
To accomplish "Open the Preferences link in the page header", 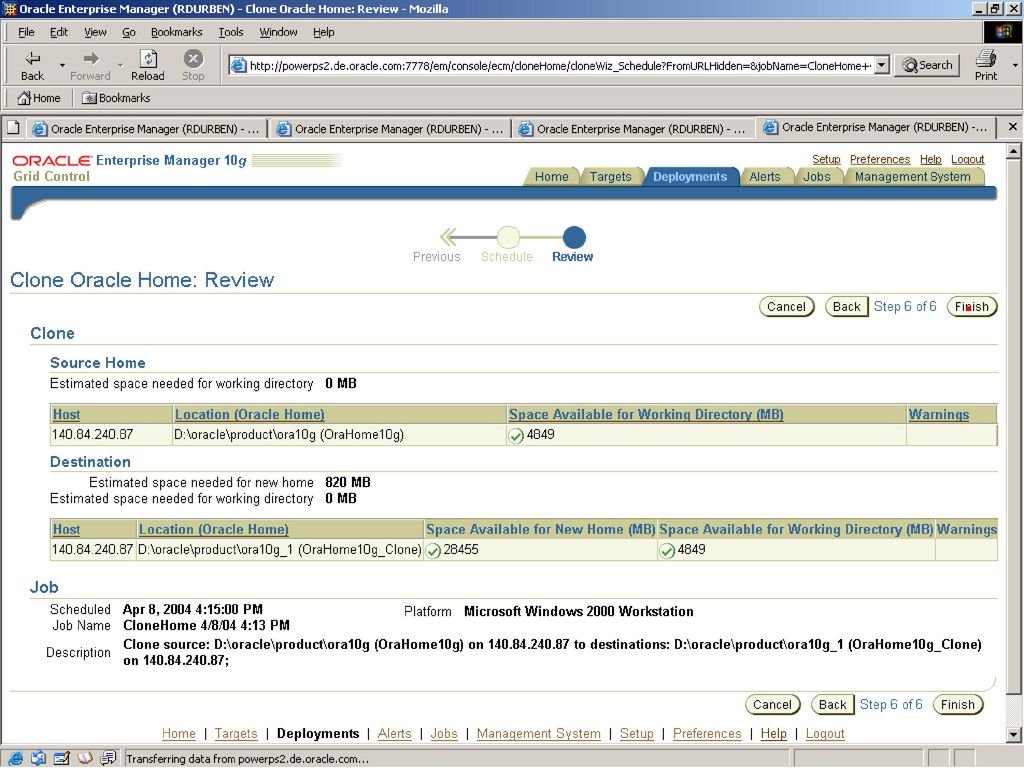I will coord(880,159).
